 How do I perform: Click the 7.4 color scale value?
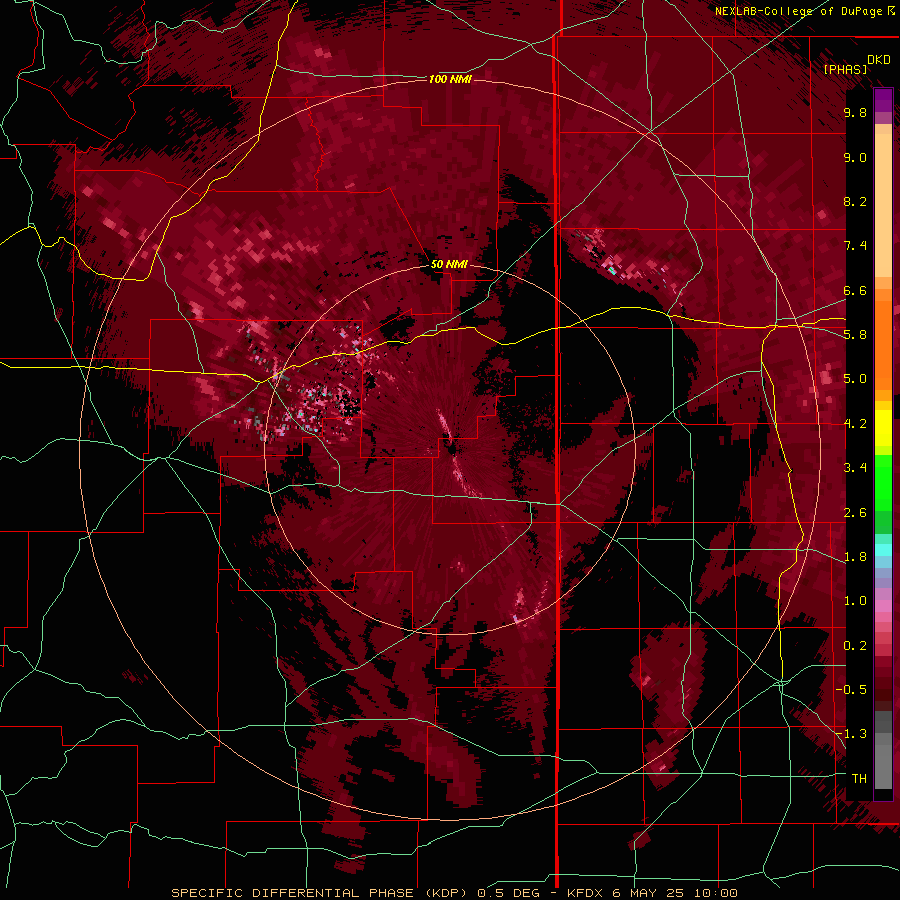click(x=855, y=246)
